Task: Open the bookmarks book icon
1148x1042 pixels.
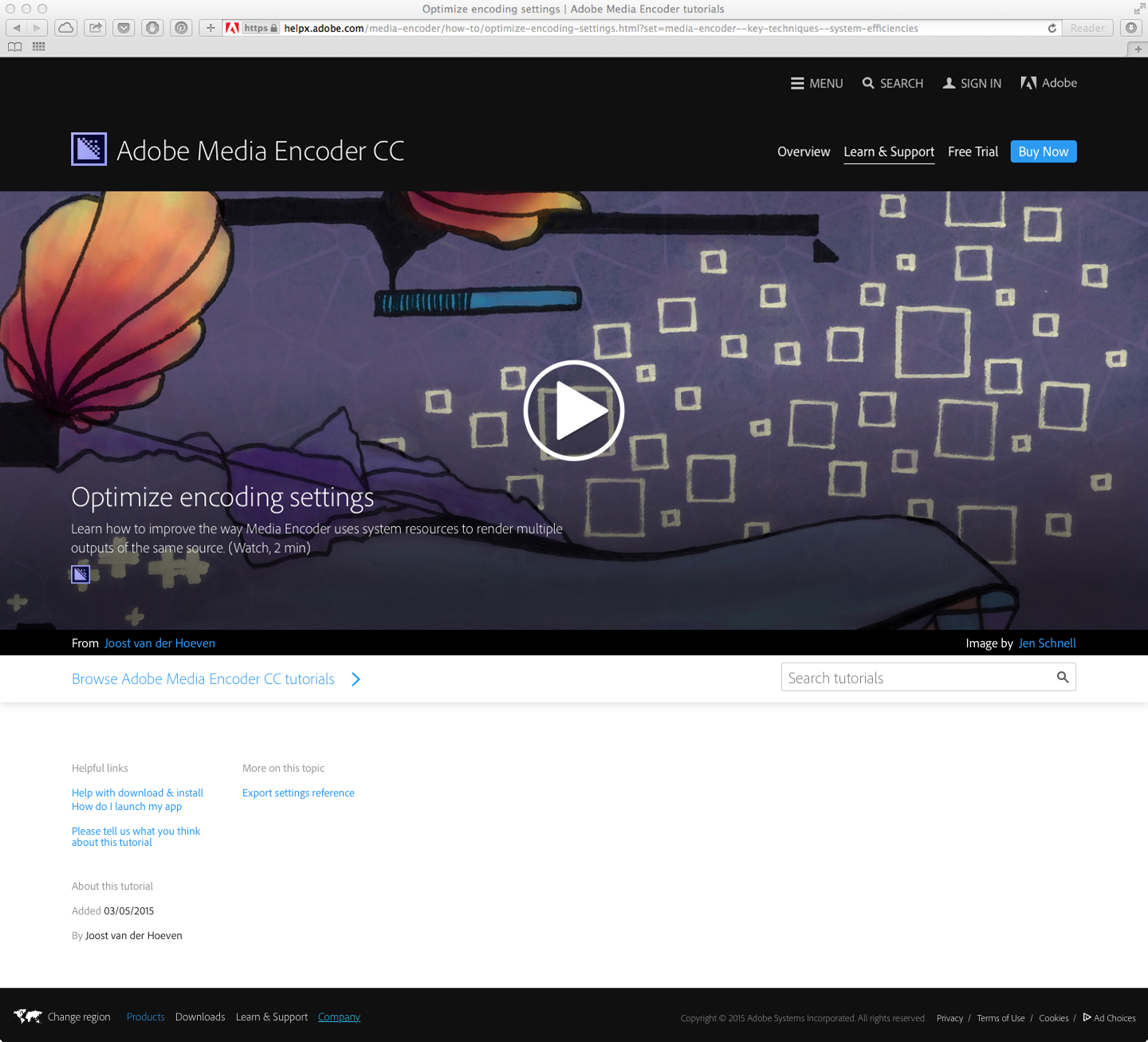Action: click(15, 47)
